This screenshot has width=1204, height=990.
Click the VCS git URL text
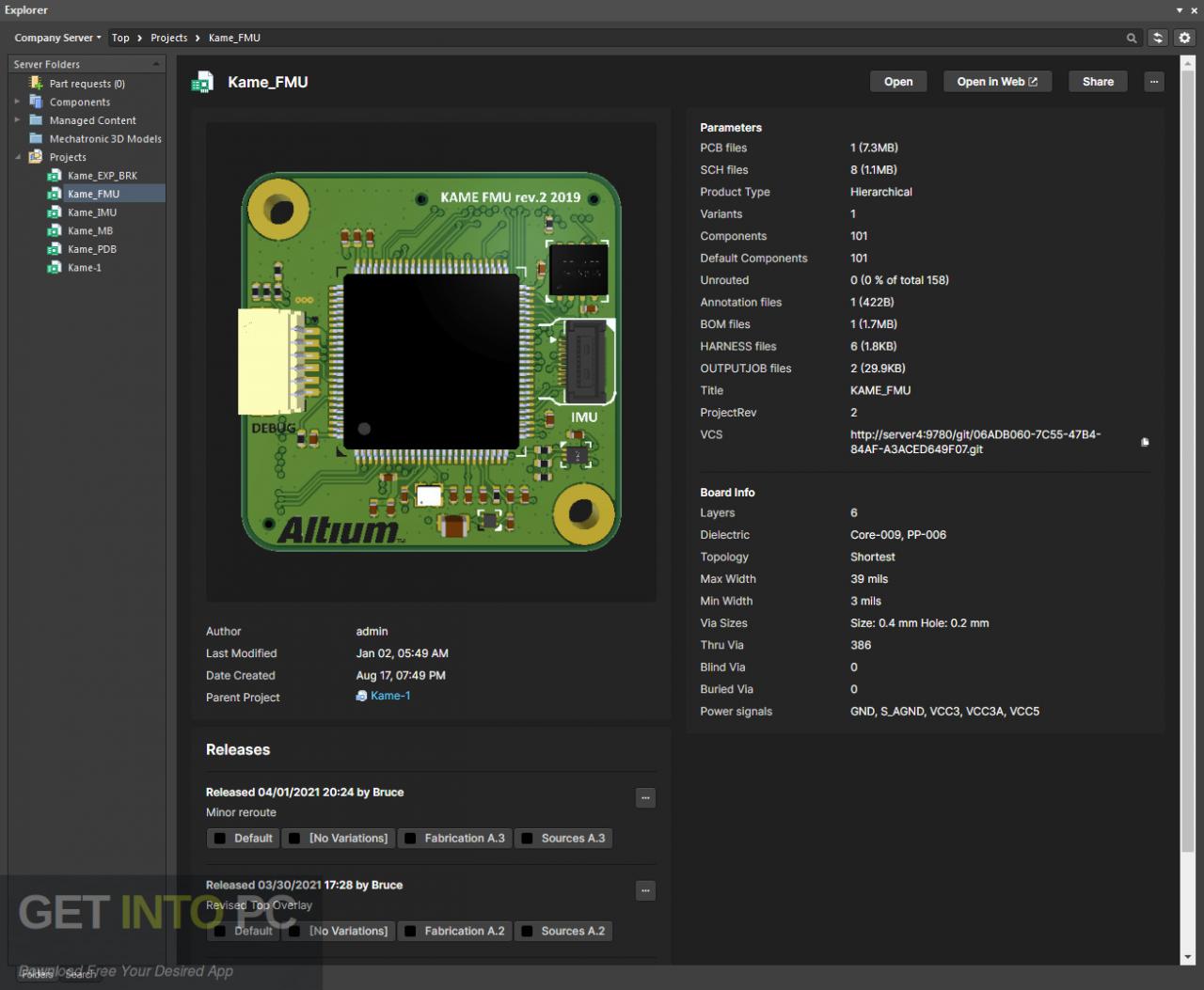(975, 442)
